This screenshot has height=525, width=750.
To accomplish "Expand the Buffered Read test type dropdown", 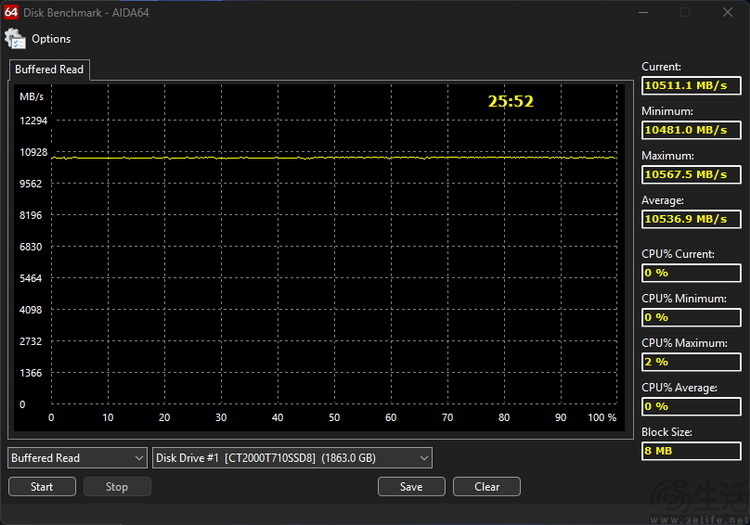I will pos(78,458).
